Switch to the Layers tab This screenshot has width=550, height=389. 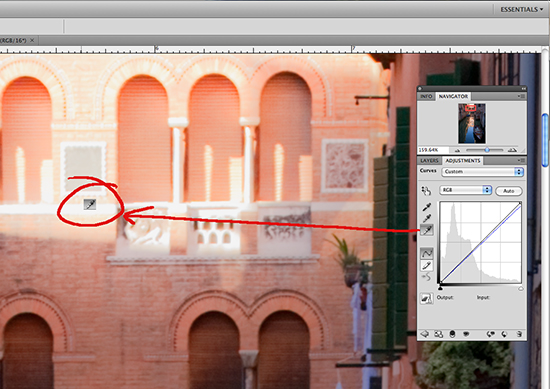click(429, 160)
